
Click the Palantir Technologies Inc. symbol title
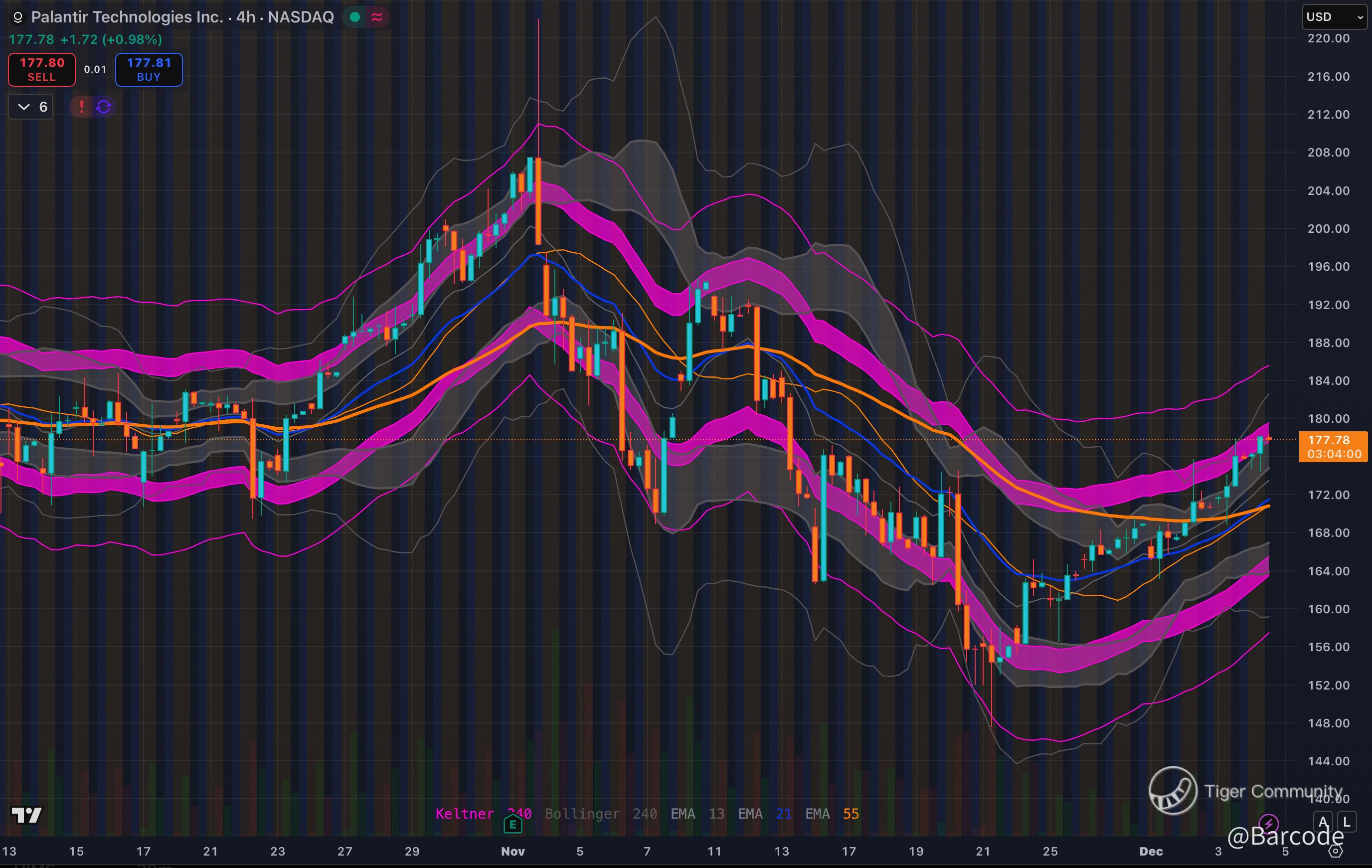(127, 17)
